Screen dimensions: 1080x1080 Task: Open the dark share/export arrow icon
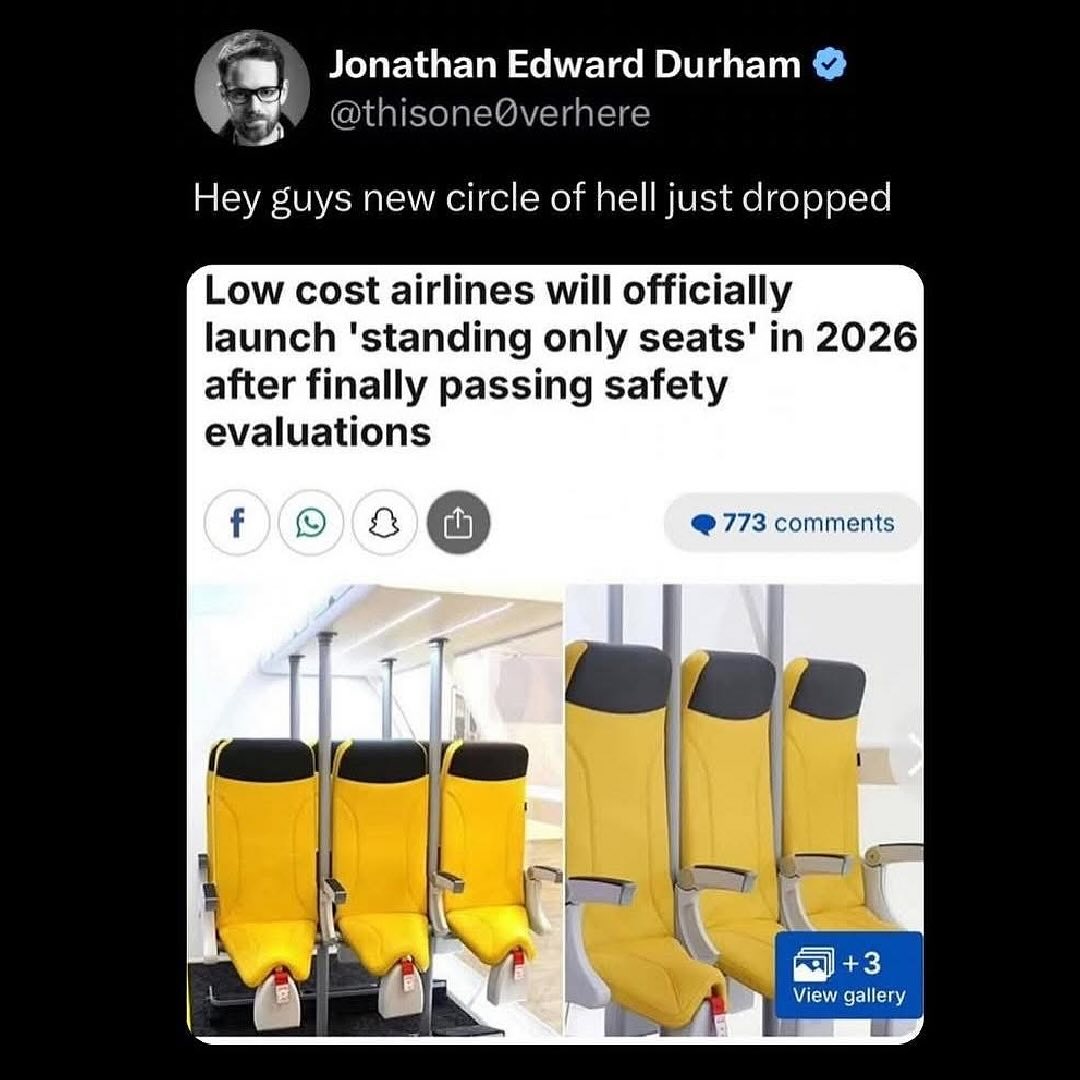pos(459,523)
